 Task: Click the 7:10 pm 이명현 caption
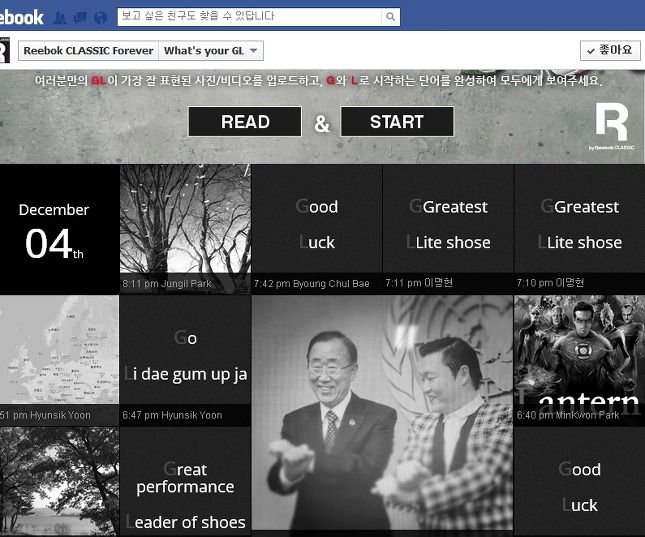pos(550,283)
